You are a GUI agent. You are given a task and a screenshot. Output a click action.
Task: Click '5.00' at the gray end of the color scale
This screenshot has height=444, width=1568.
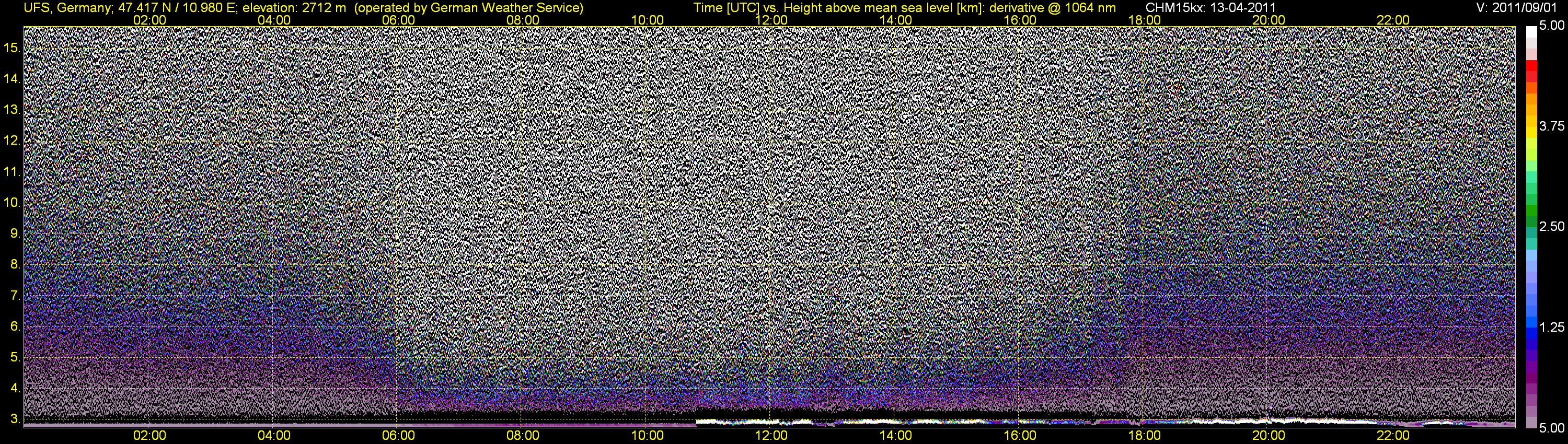click(x=1552, y=428)
